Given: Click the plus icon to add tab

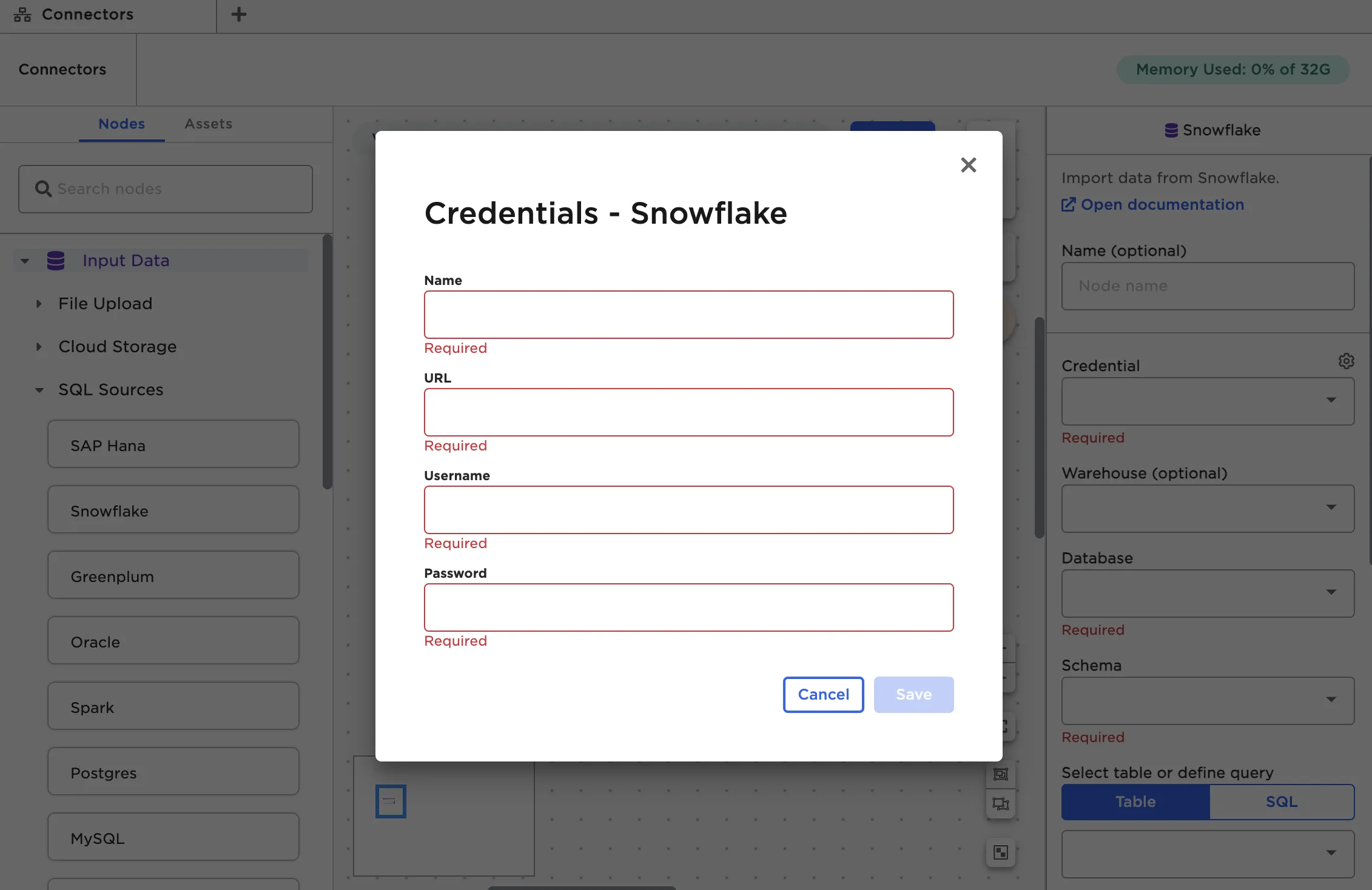Looking at the screenshot, I should point(239,15).
